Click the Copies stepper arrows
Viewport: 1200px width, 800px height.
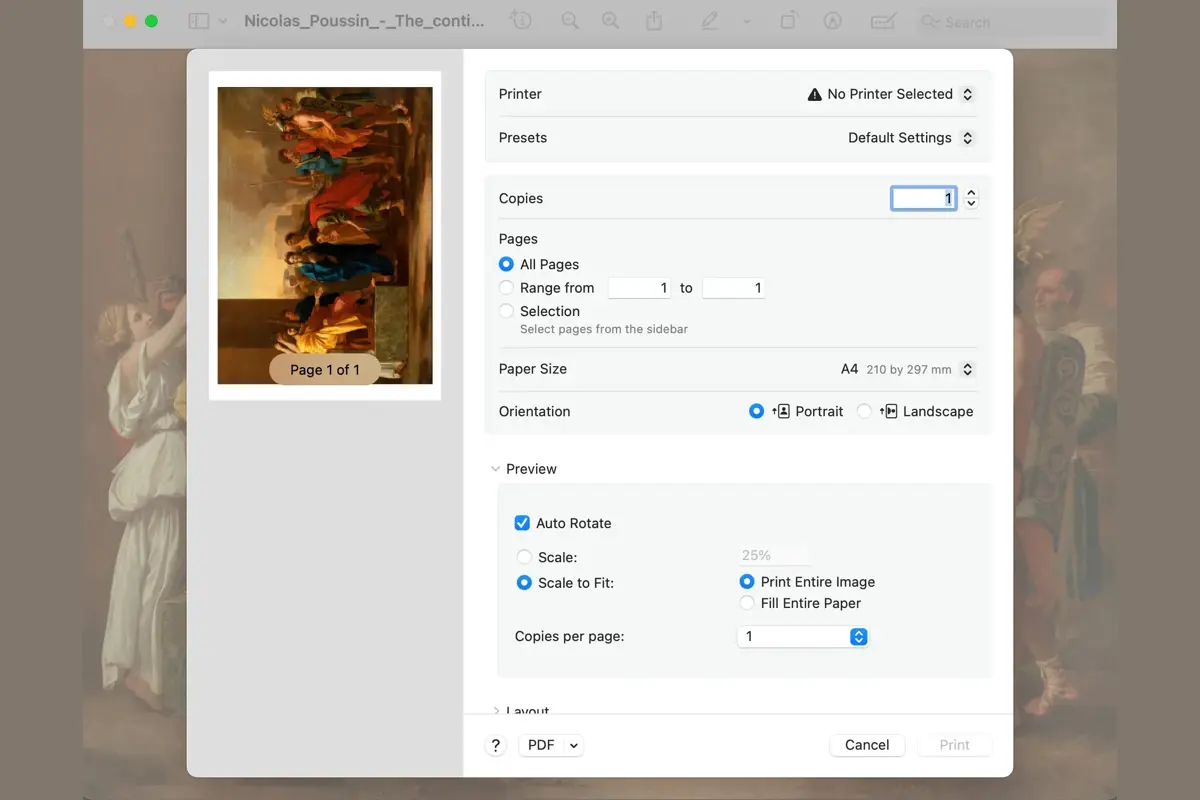point(970,198)
